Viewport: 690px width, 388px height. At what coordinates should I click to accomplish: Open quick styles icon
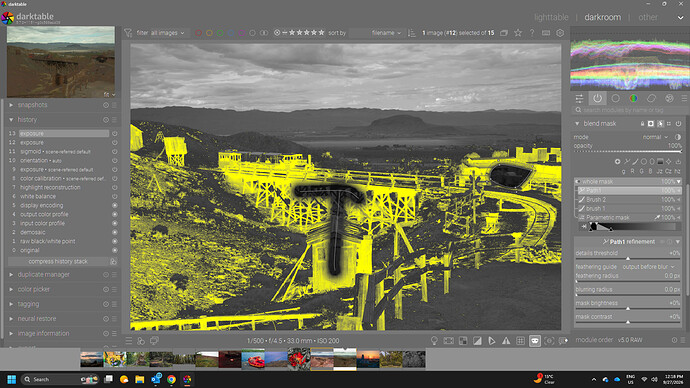[141, 340]
